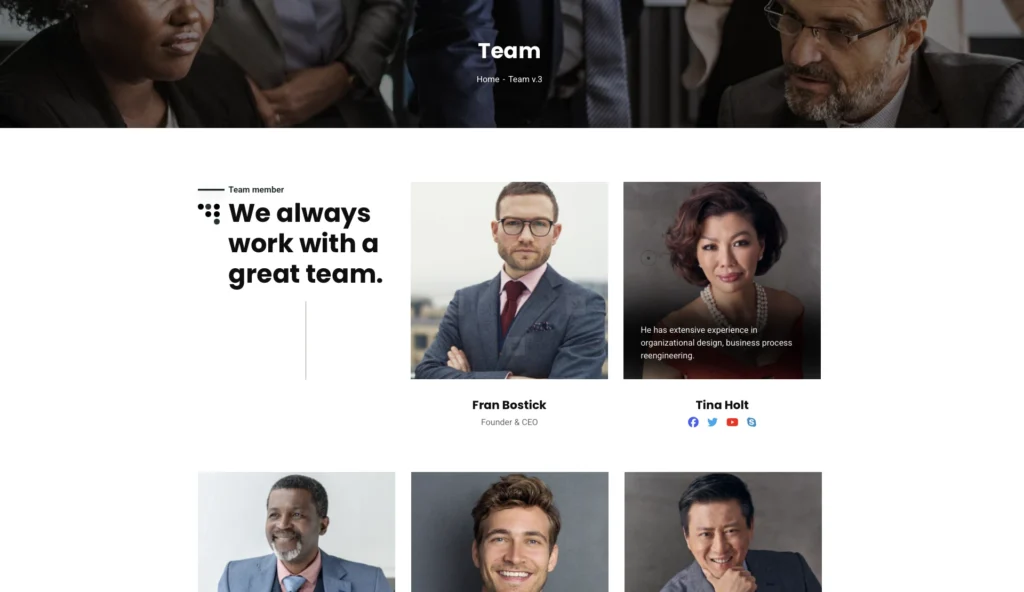Open Tina Holt's Facebook profile icon
The height and width of the screenshot is (592, 1024).
(693, 422)
